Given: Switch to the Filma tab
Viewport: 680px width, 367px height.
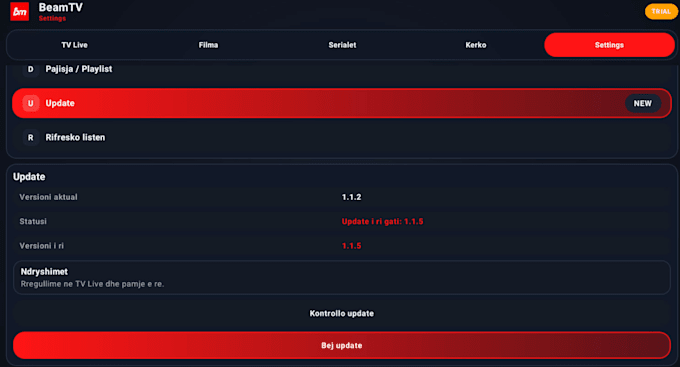Looking at the screenshot, I should click(x=208, y=45).
